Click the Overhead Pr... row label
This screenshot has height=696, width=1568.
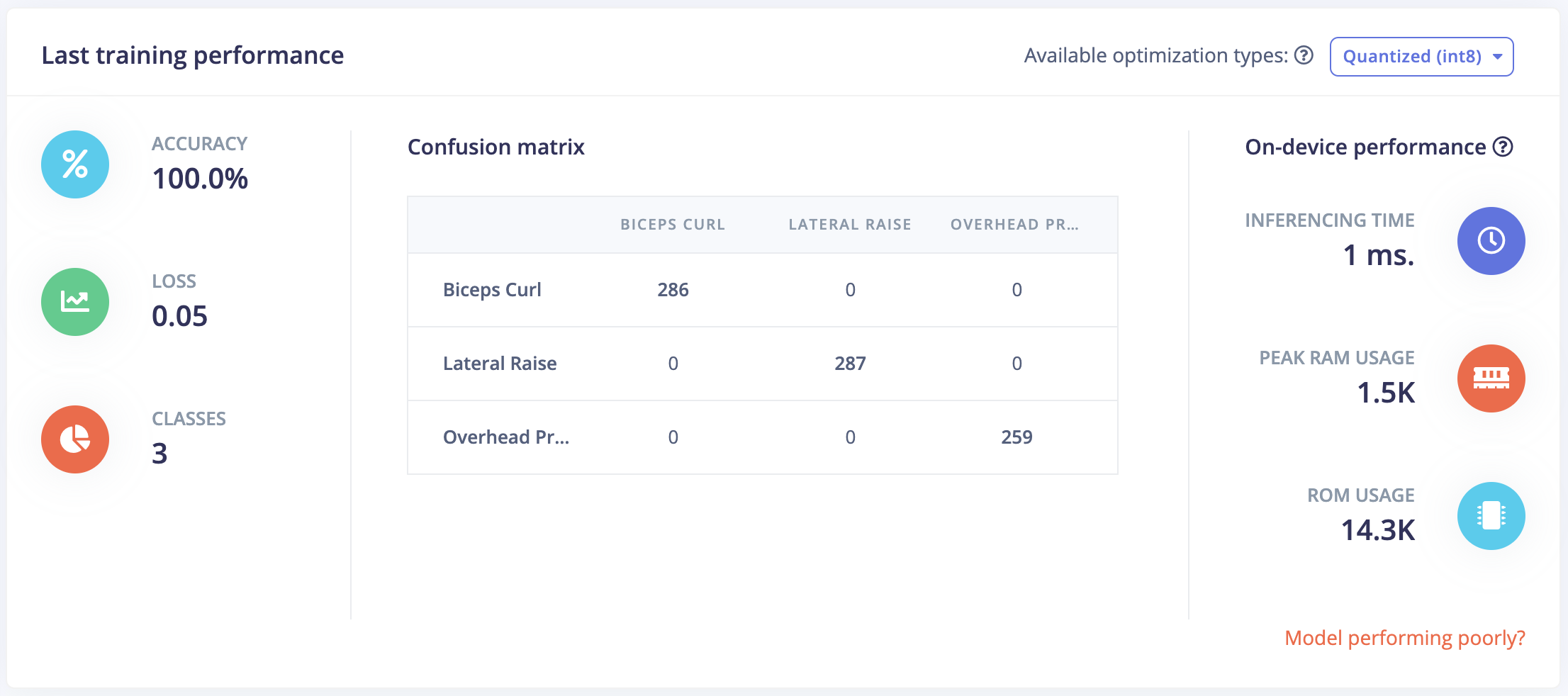pyautogui.click(x=506, y=437)
